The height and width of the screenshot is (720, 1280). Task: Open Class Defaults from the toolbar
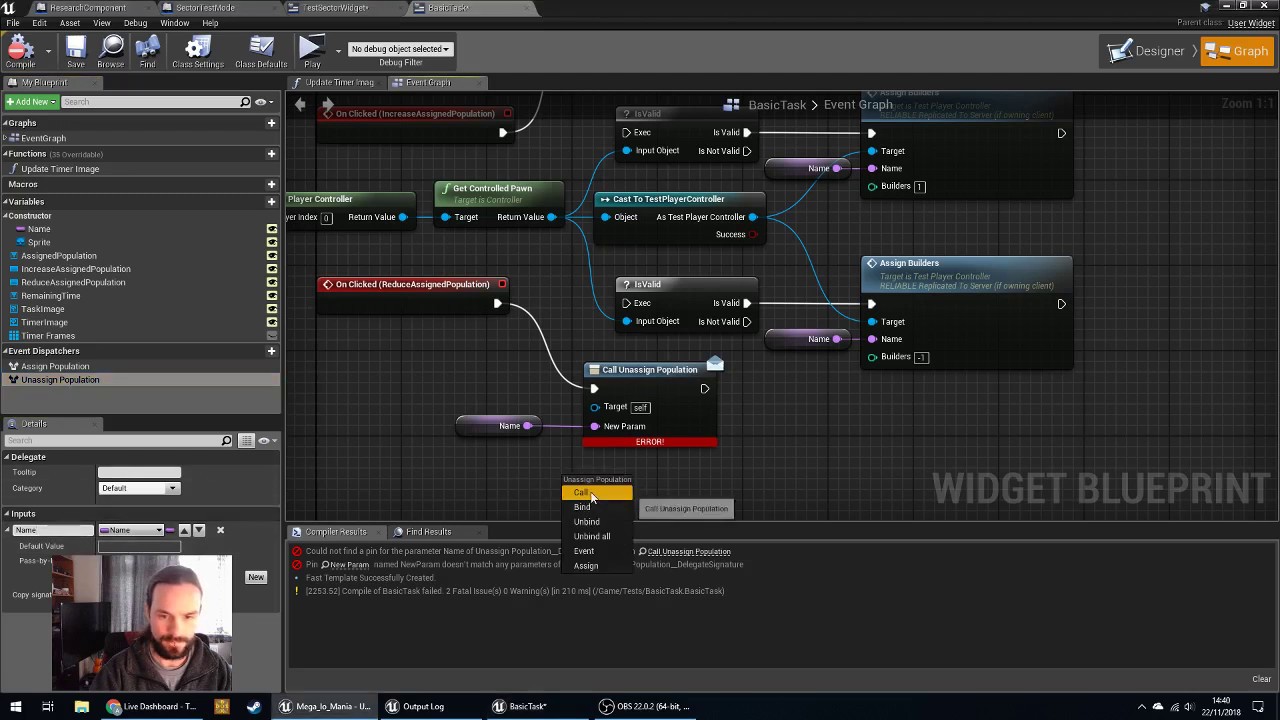click(x=261, y=52)
